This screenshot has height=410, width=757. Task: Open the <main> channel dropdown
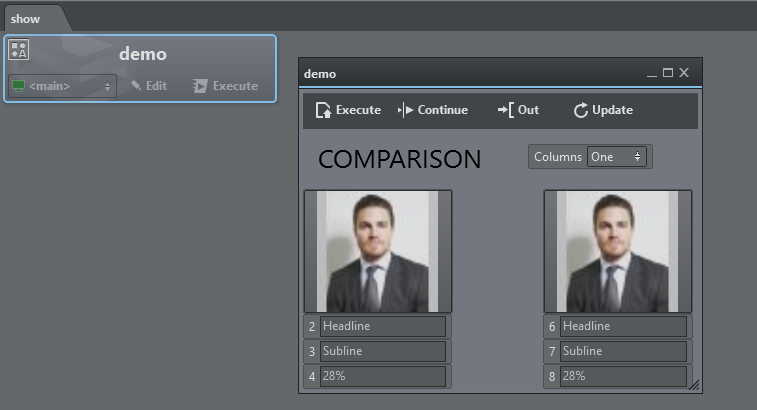(x=62, y=86)
